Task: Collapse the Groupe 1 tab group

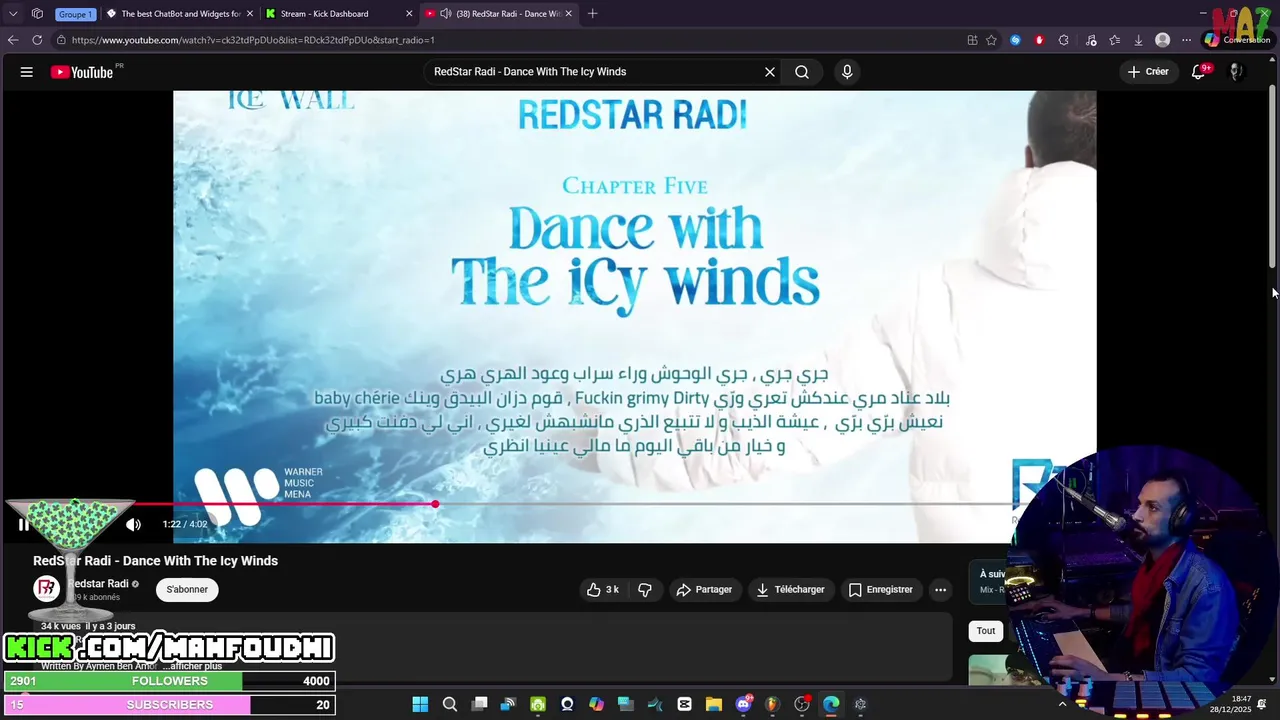Action: [75, 14]
